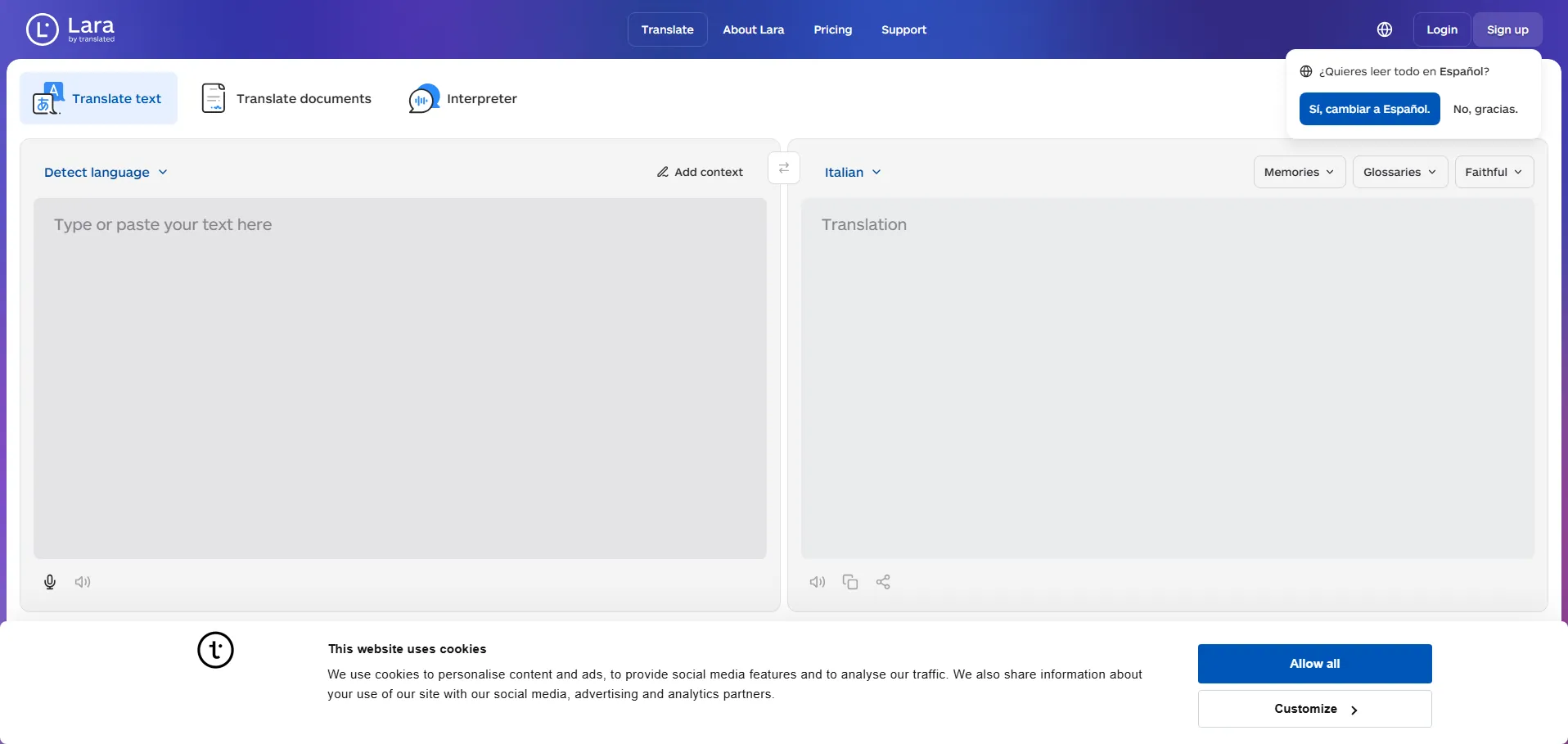The height and width of the screenshot is (744, 1568).
Task: Open the Glossaries dropdown
Action: [1399, 172]
